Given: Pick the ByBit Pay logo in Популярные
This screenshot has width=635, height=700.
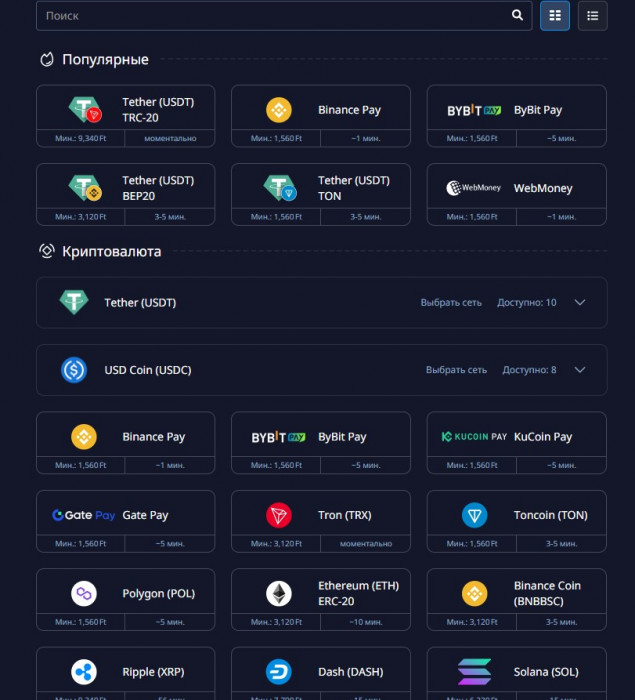Looking at the screenshot, I should [x=474, y=110].
